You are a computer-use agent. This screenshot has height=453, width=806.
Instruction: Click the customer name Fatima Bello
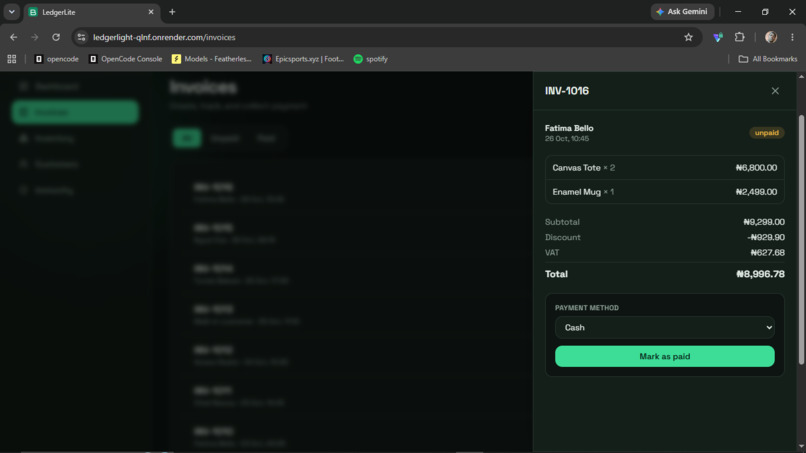[x=569, y=128]
